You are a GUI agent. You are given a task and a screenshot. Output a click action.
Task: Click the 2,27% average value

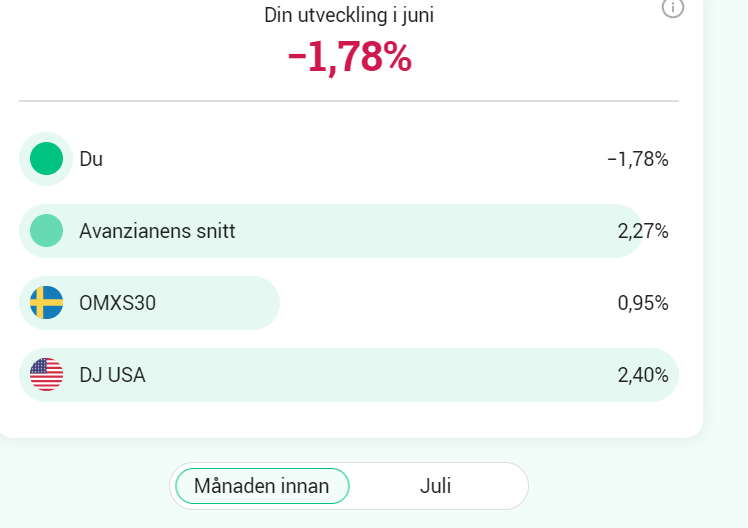coord(643,231)
